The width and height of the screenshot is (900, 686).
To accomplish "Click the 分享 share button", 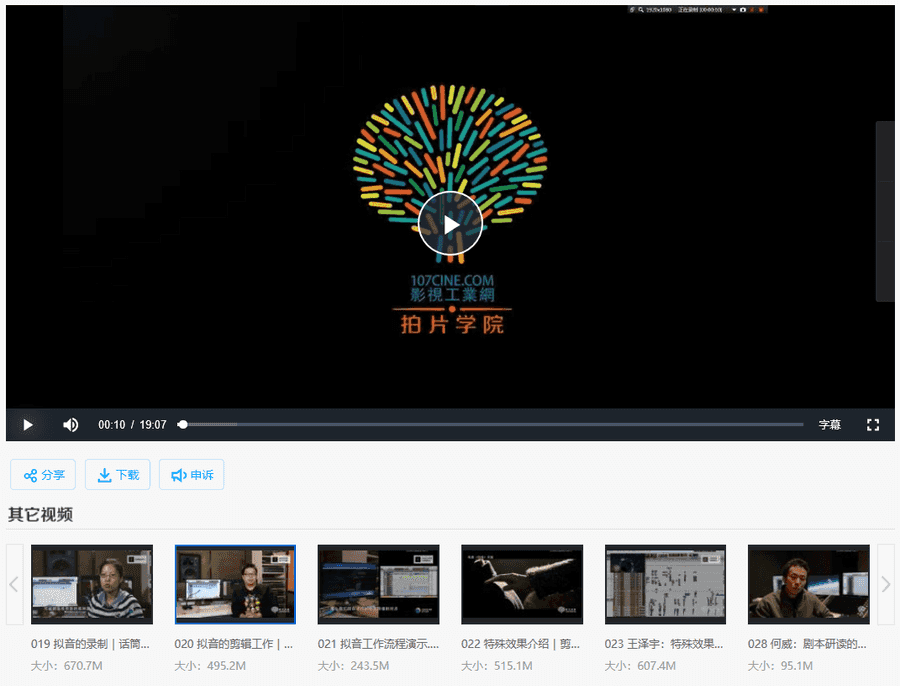I will click(x=43, y=475).
